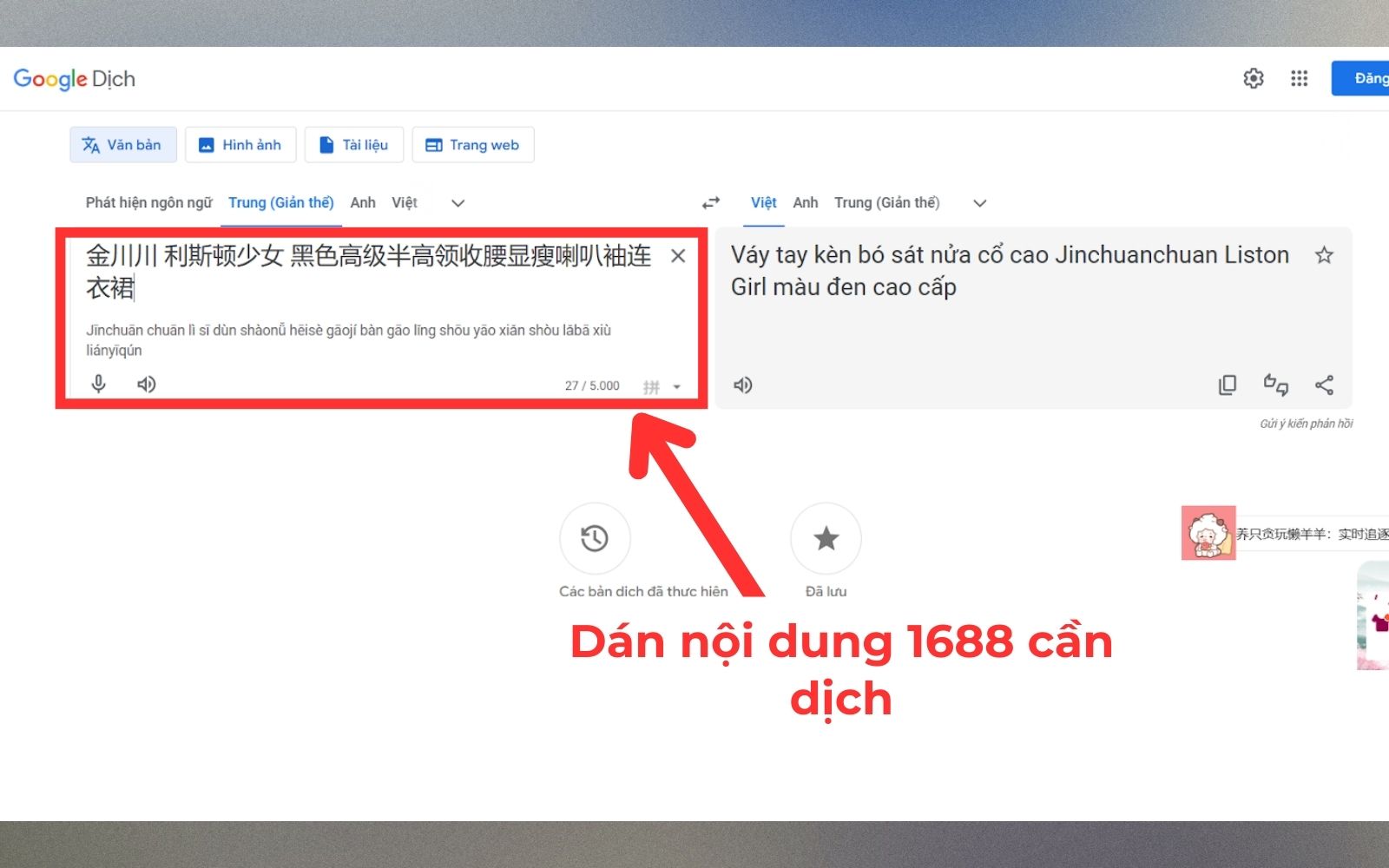Image resolution: width=1389 pixels, height=868 pixels.
Task: Click the Google Dịch logo
Action: click(75, 79)
